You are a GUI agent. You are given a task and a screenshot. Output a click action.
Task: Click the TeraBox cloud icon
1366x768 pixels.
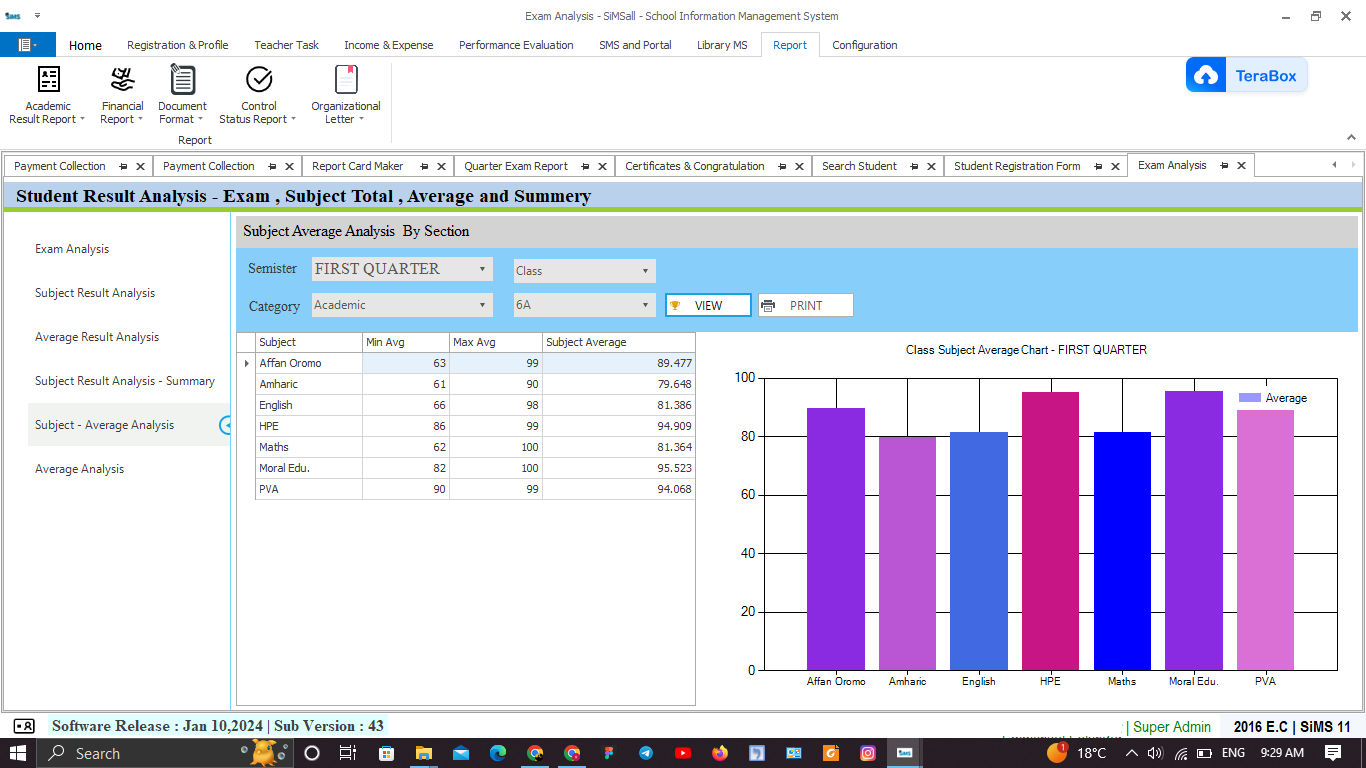click(1206, 76)
